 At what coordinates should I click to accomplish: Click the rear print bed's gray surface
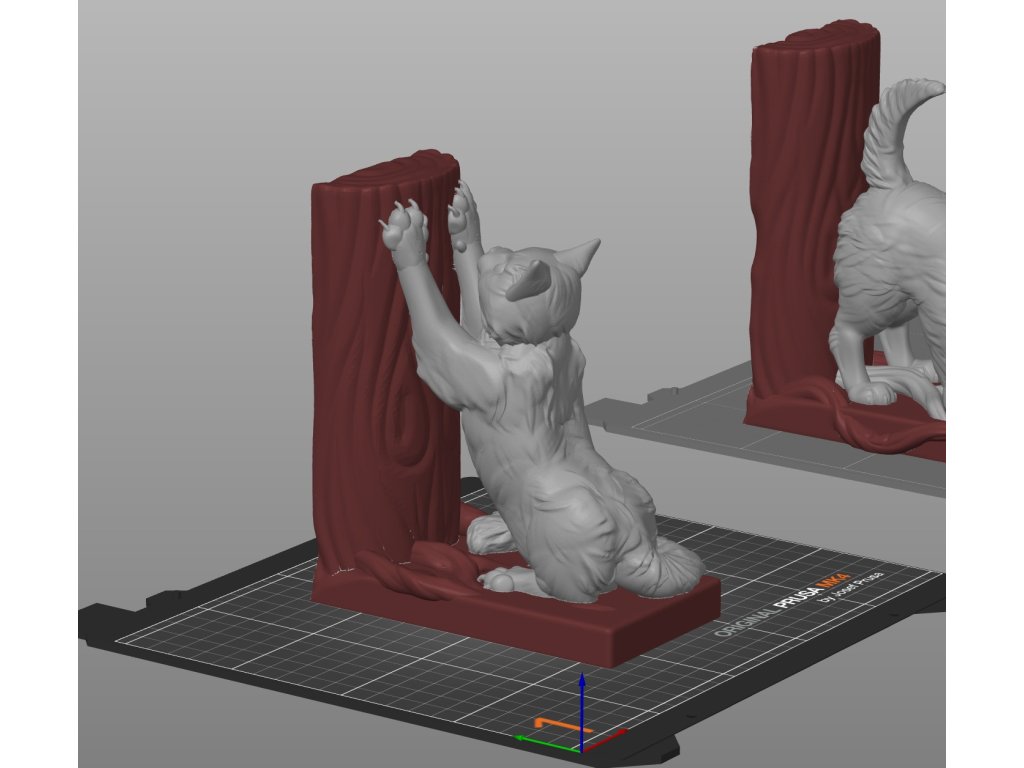(680, 420)
